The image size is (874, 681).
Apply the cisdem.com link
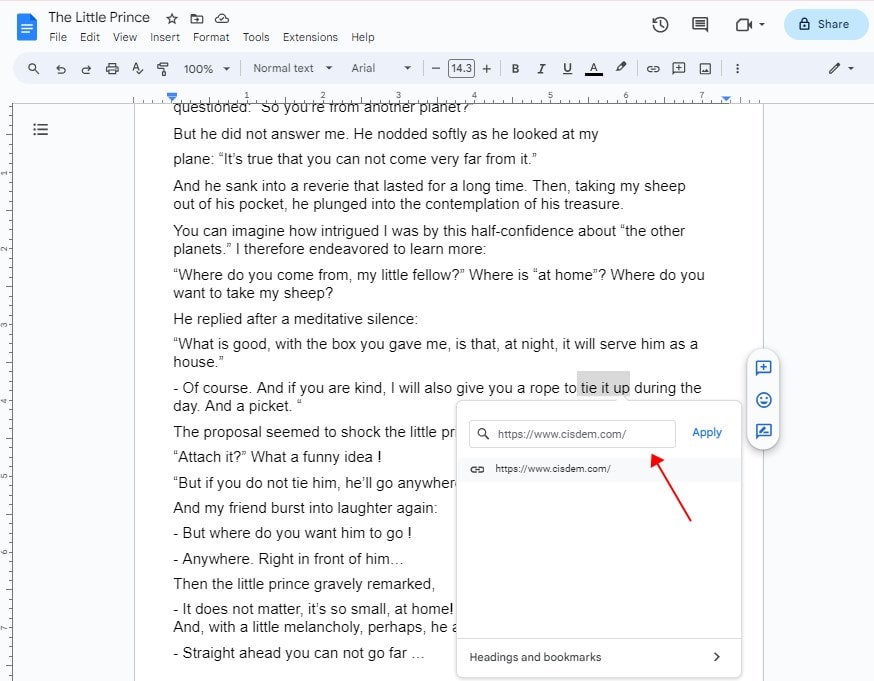[x=707, y=432]
